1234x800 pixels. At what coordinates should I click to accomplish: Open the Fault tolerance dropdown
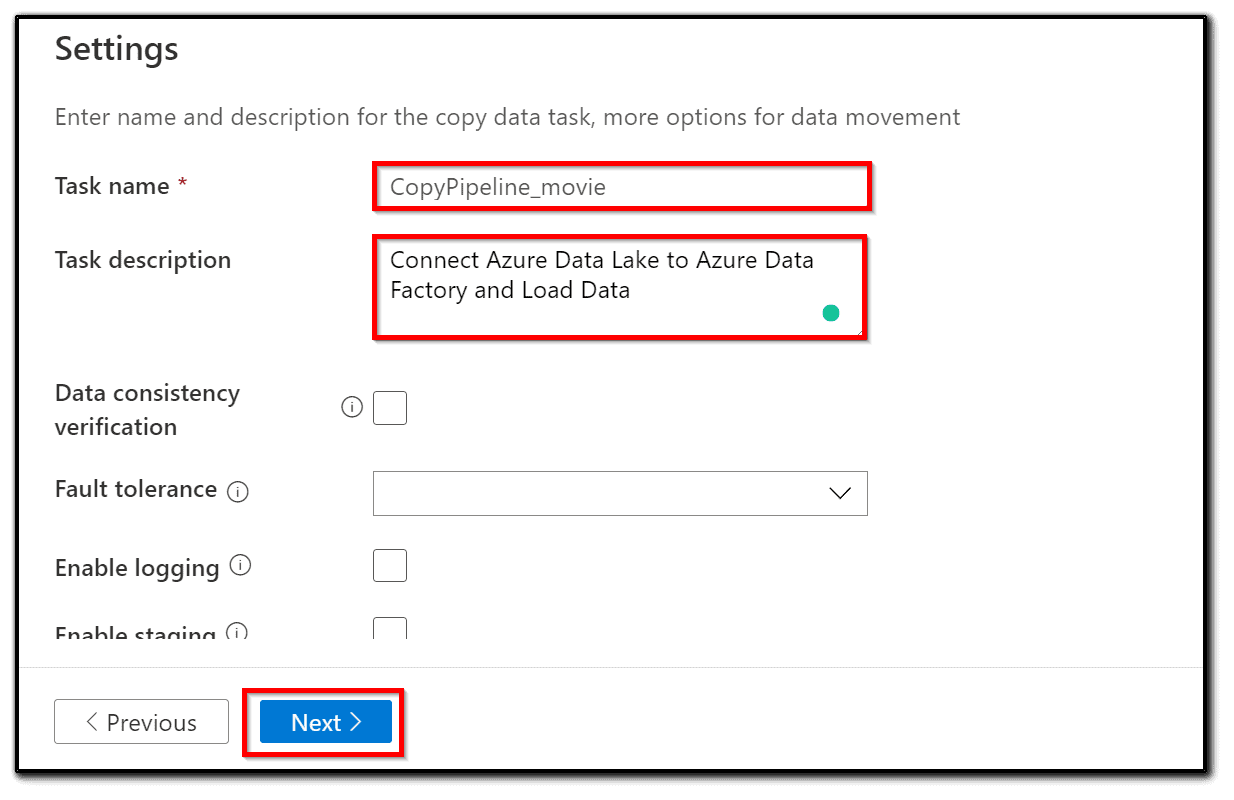click(x=619, y=494)
